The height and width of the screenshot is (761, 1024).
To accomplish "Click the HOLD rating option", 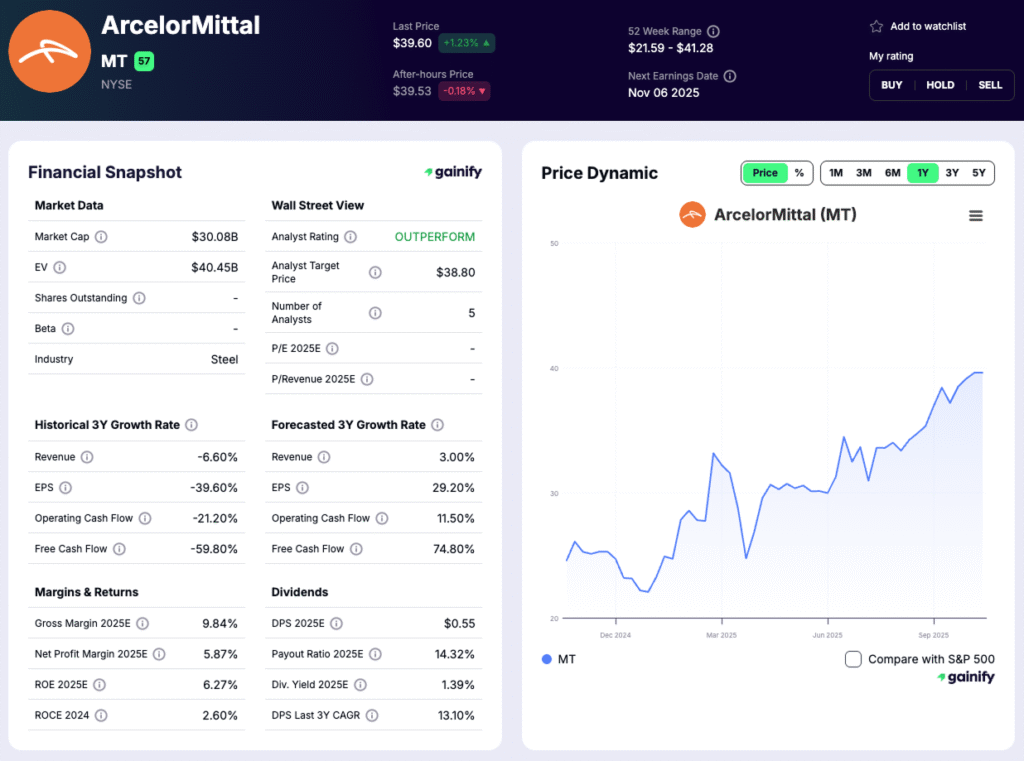I will coord(940,85).
